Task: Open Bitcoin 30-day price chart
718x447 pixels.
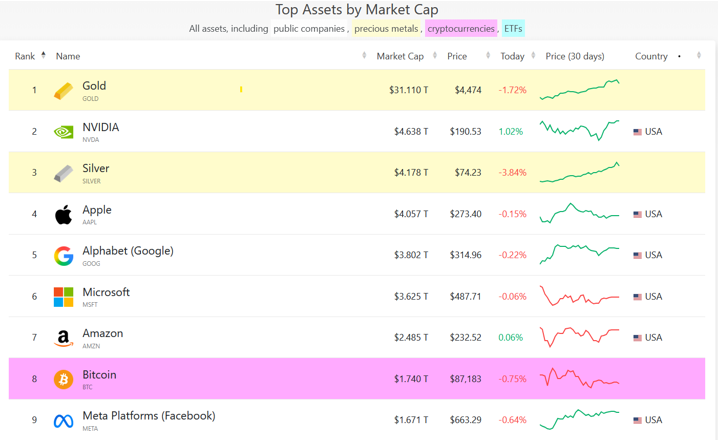Action: tap(580, 379)
